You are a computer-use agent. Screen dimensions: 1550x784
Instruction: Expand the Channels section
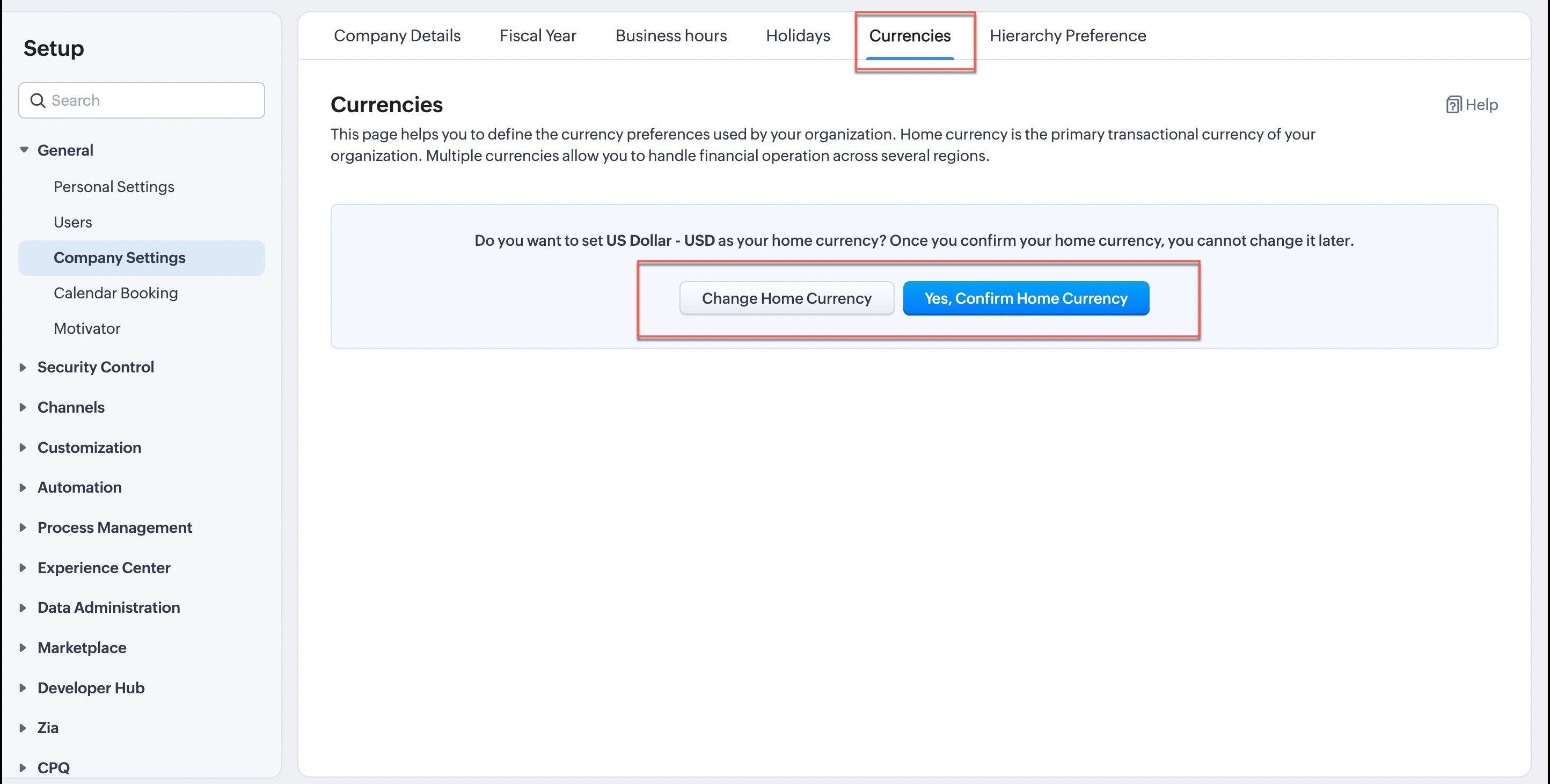[23, 407]
